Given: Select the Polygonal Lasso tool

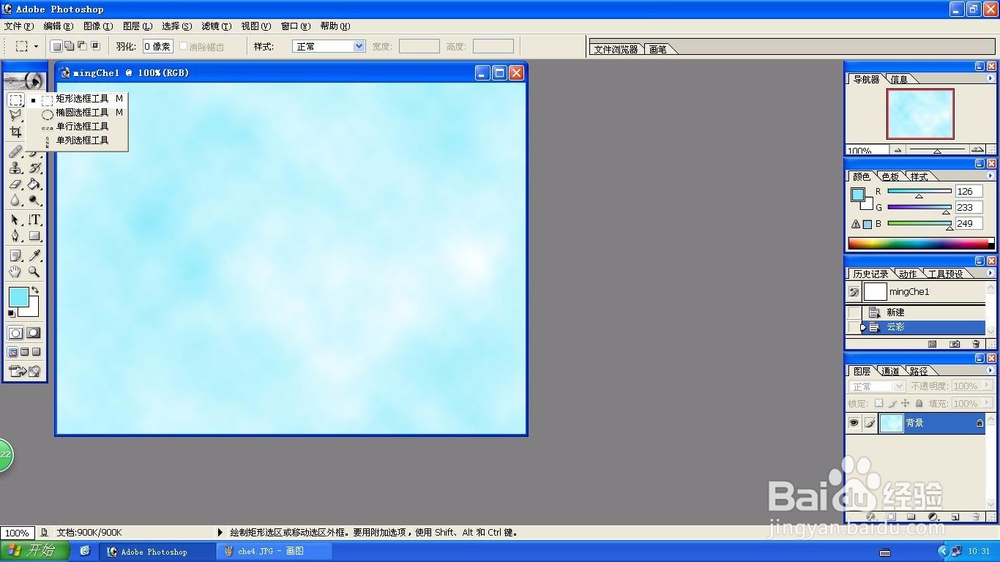Looking at the screenshot, I should click(x=15, y=115).
